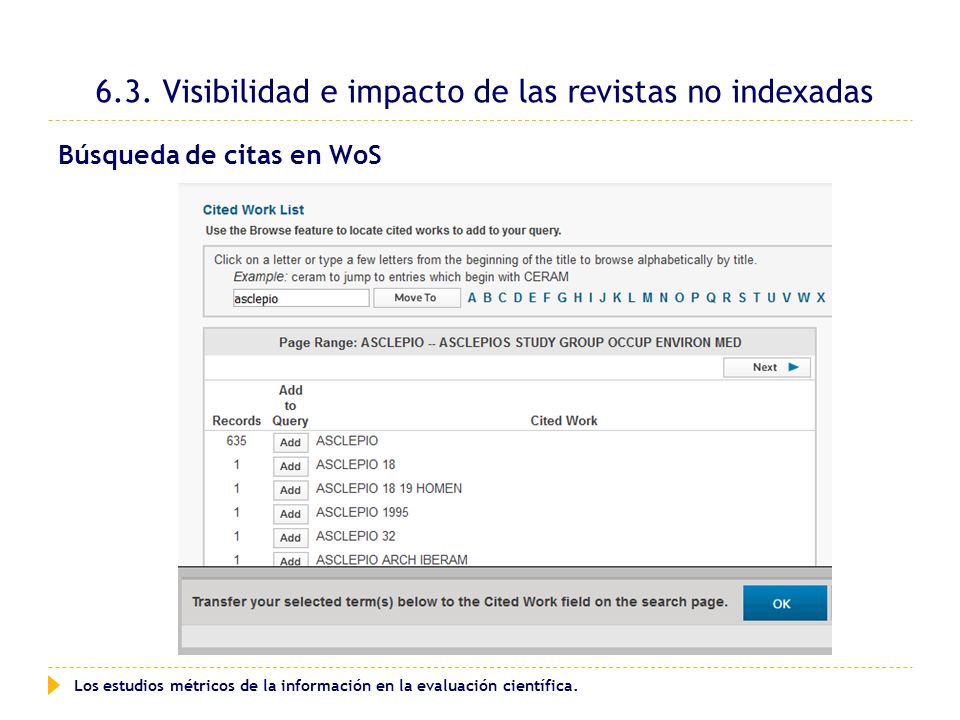Screen dimensions: 960x720
Task: Click the Records column header
Action: 236,421
